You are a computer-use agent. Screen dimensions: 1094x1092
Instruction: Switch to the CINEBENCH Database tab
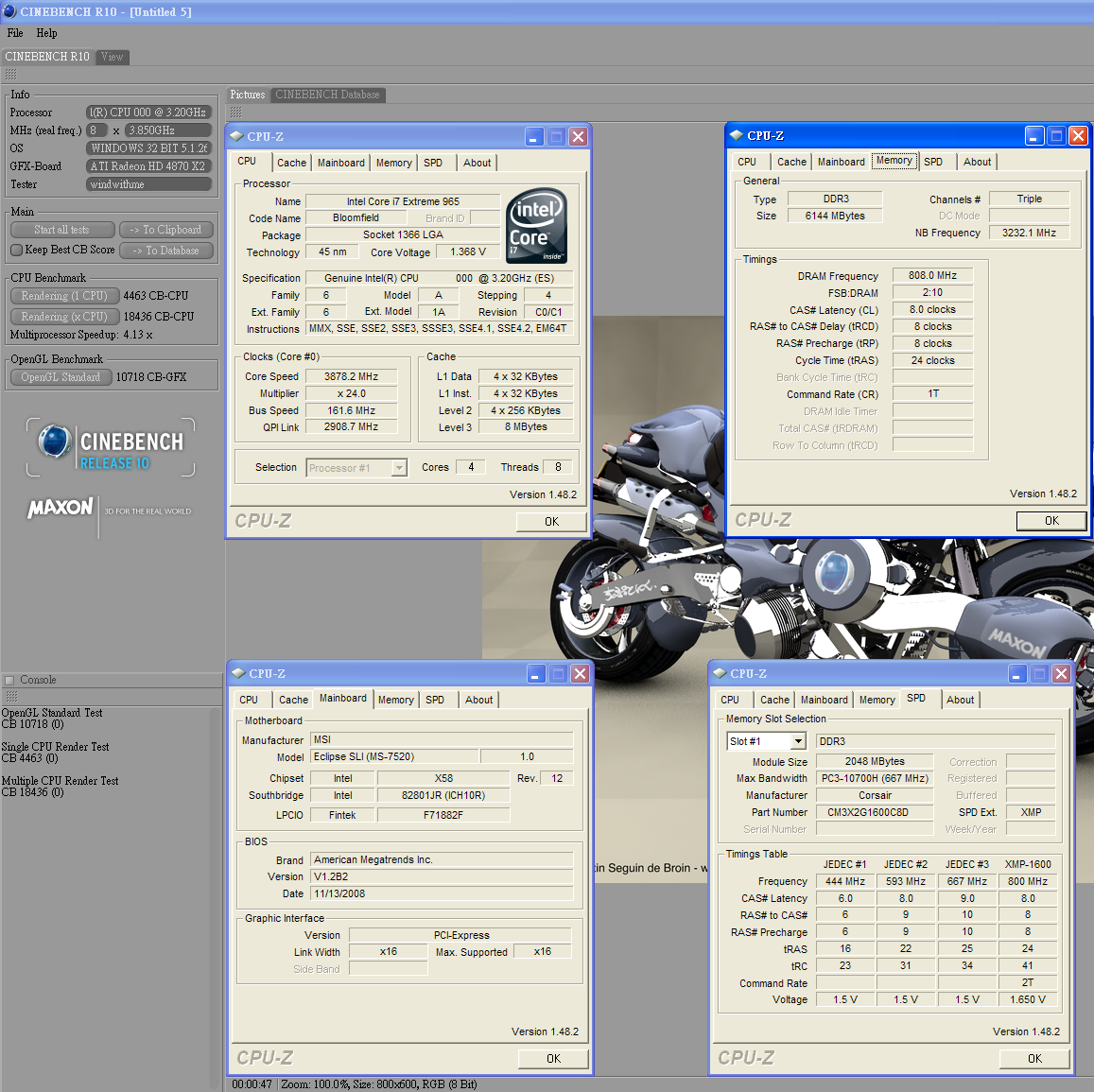pos(327,95)
